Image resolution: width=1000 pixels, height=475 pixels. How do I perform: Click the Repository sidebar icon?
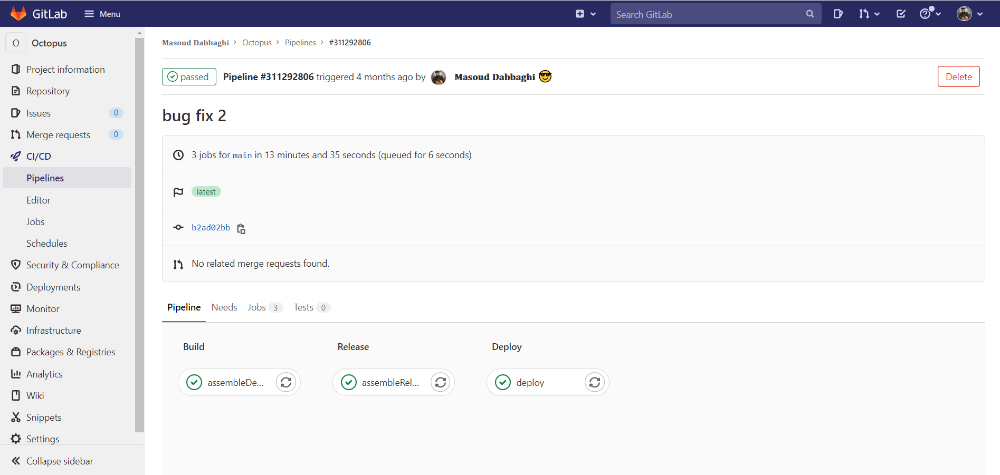(16, 91)
